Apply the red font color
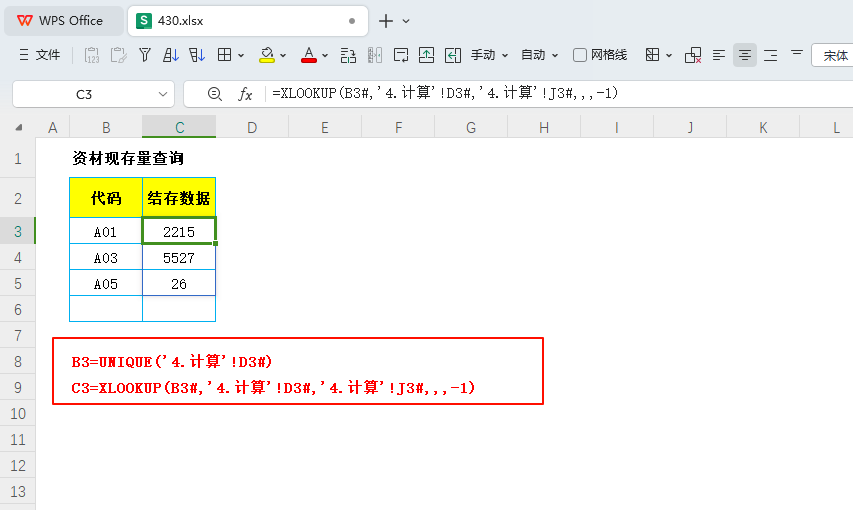This screenshot has height=510, width=853. click(308, 55)
